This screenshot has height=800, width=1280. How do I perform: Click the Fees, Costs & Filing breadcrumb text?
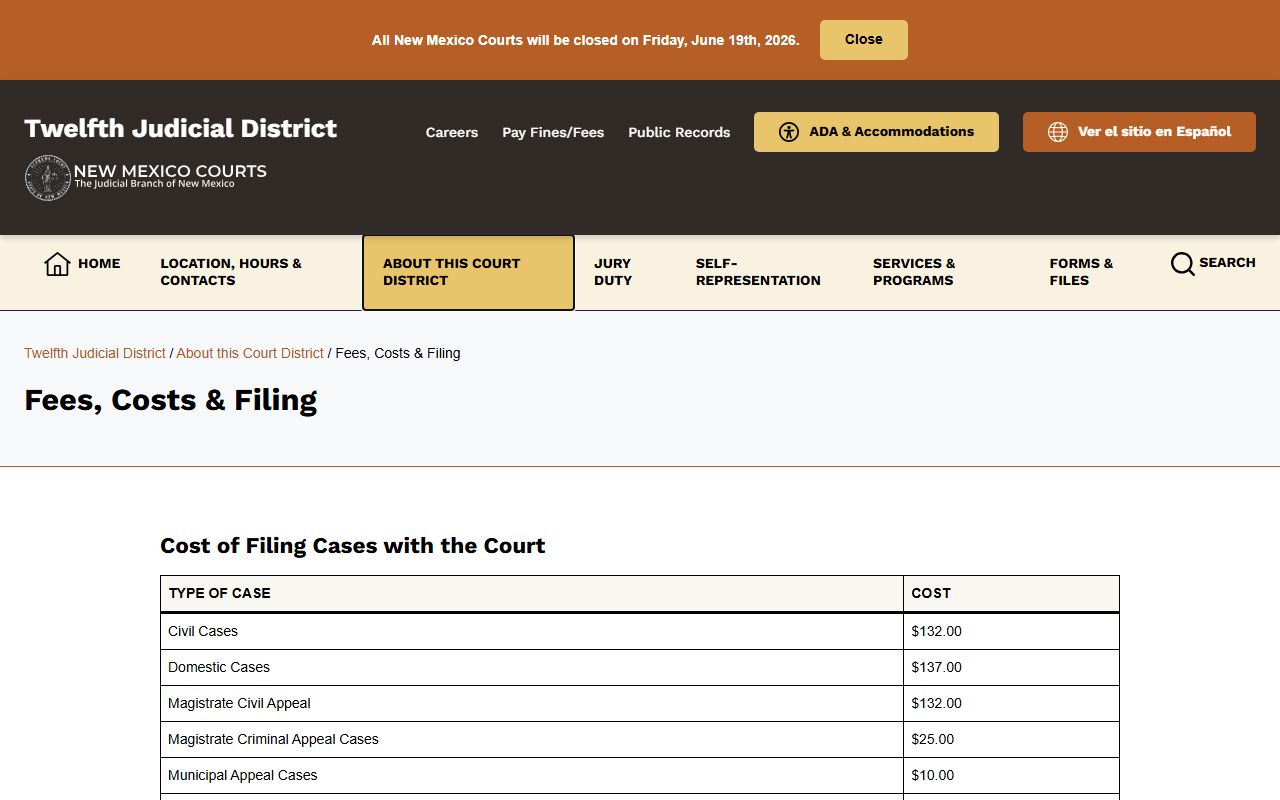(398, 353)
